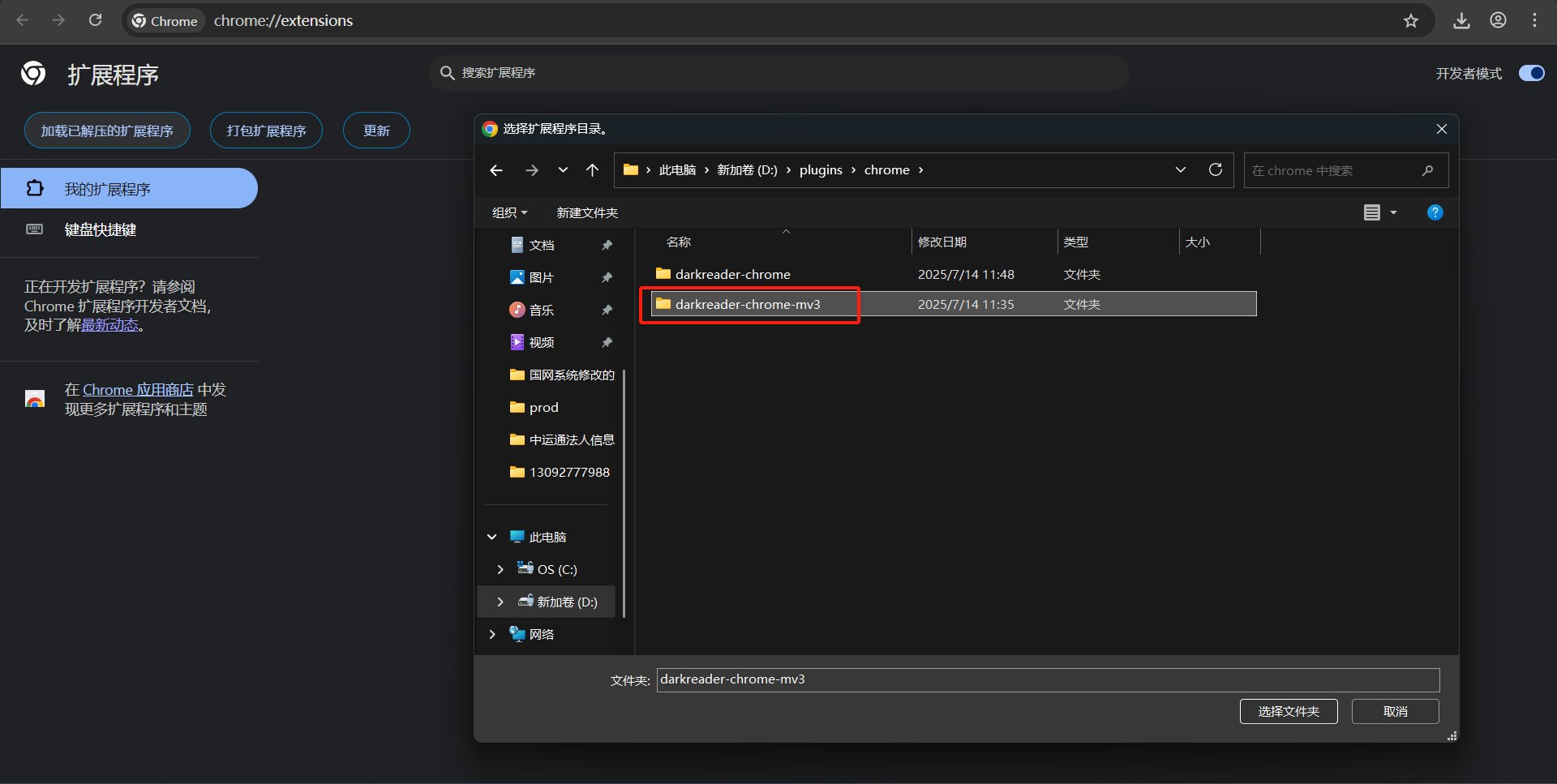Click chrome in breadcrumb path
Image resolution: width=1557 pixels, height=784 pixels.
pos(886,170)
